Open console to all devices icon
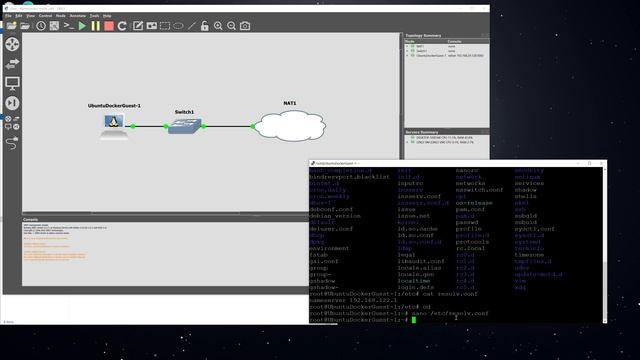Viewport: 640px width, 360px height. coord(69,26)
